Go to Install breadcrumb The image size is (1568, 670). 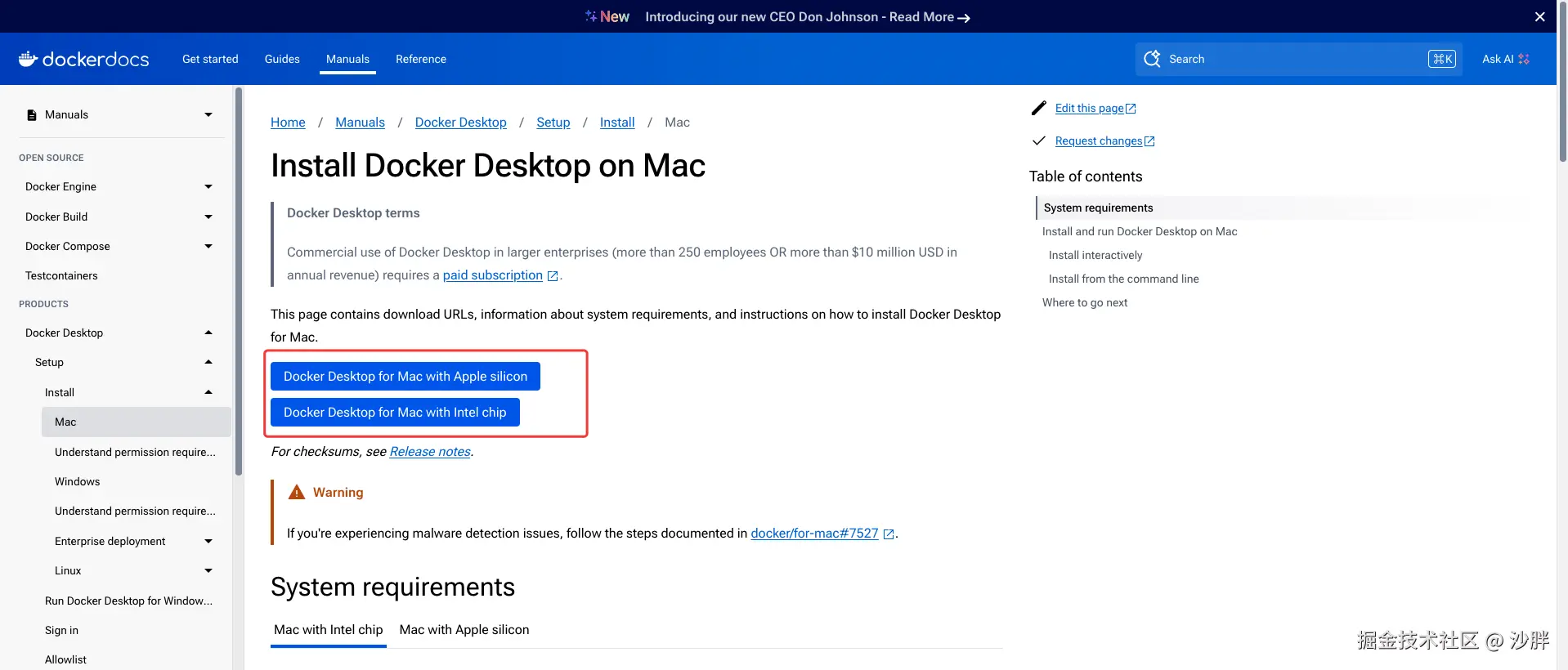(617, 123)
